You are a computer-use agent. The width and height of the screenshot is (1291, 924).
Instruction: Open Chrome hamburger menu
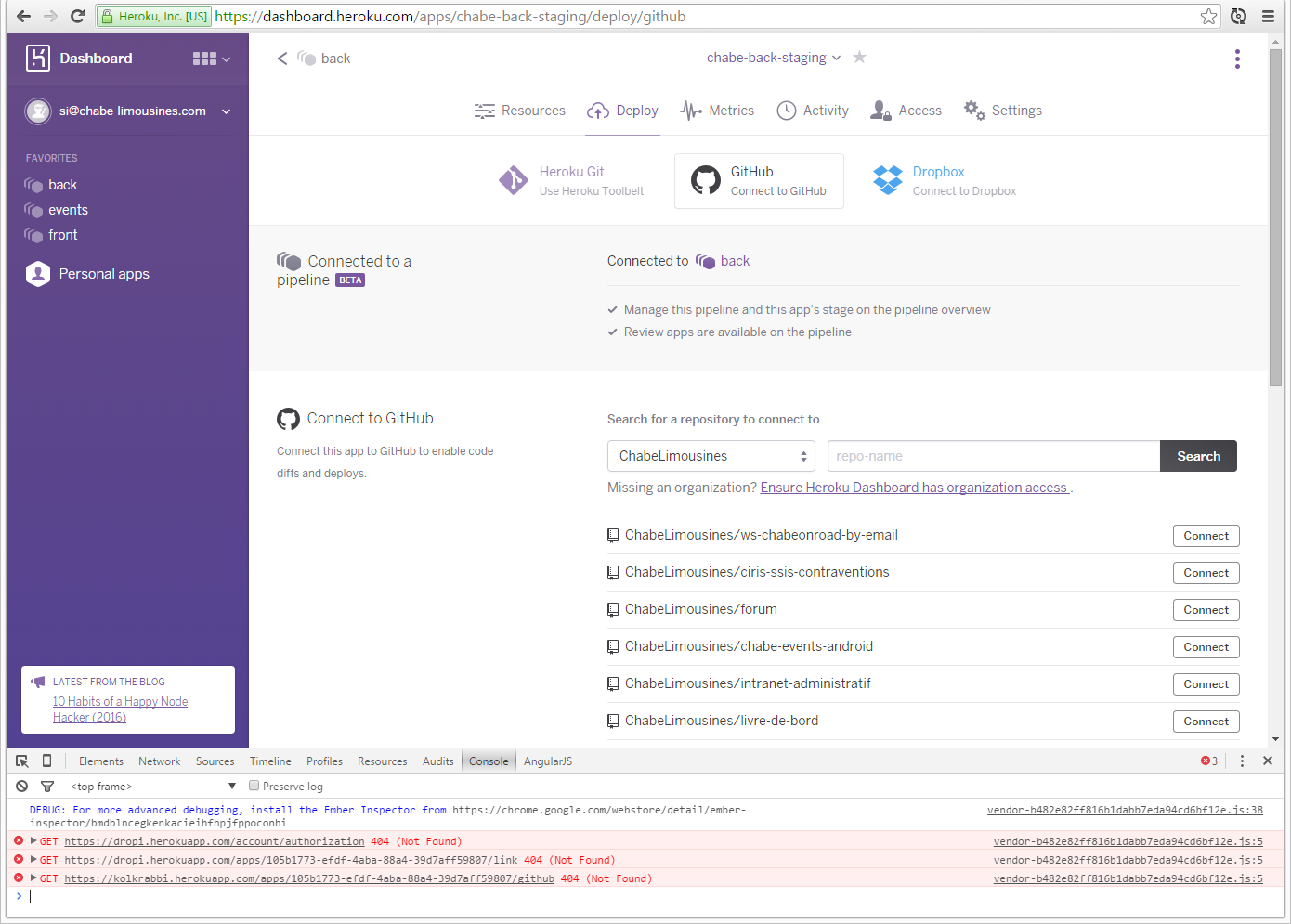pyautogui.click(x=1268, y=16)
